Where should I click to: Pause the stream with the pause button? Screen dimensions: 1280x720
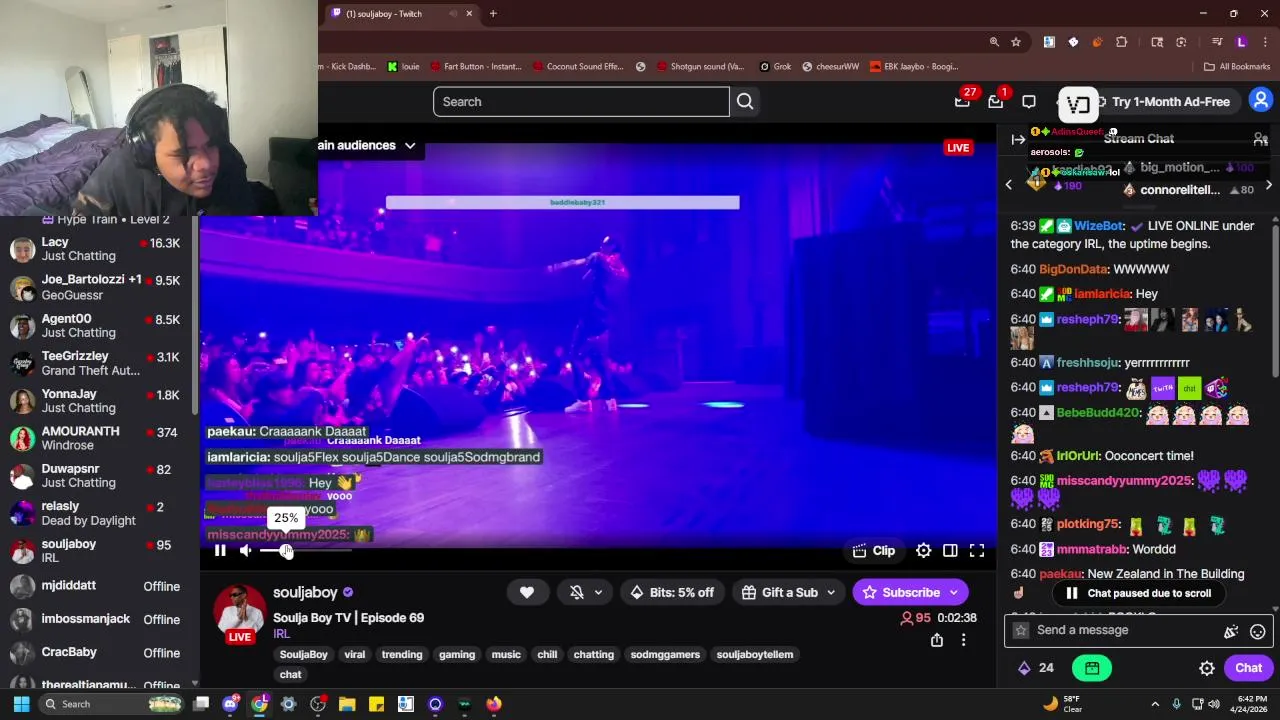220,550
